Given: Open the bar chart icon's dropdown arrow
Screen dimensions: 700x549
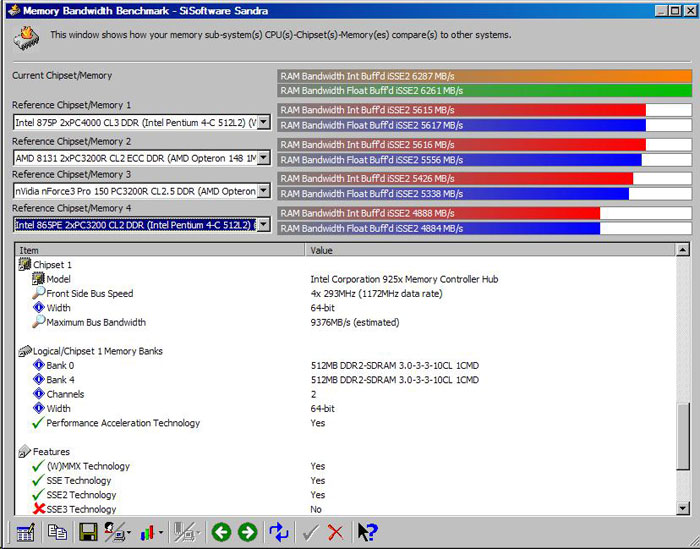Looking at the screenshot, I should click(161, 532).
